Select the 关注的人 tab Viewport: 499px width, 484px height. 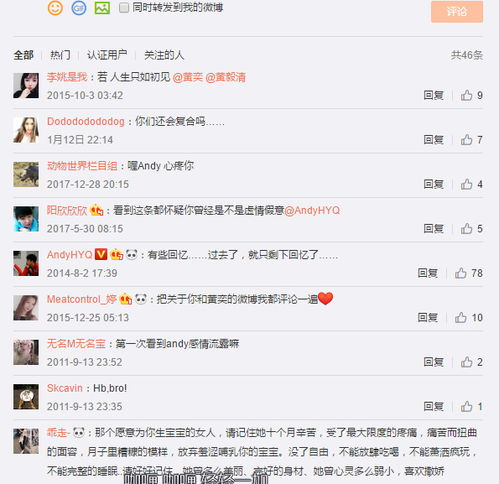tap(164, 55)
